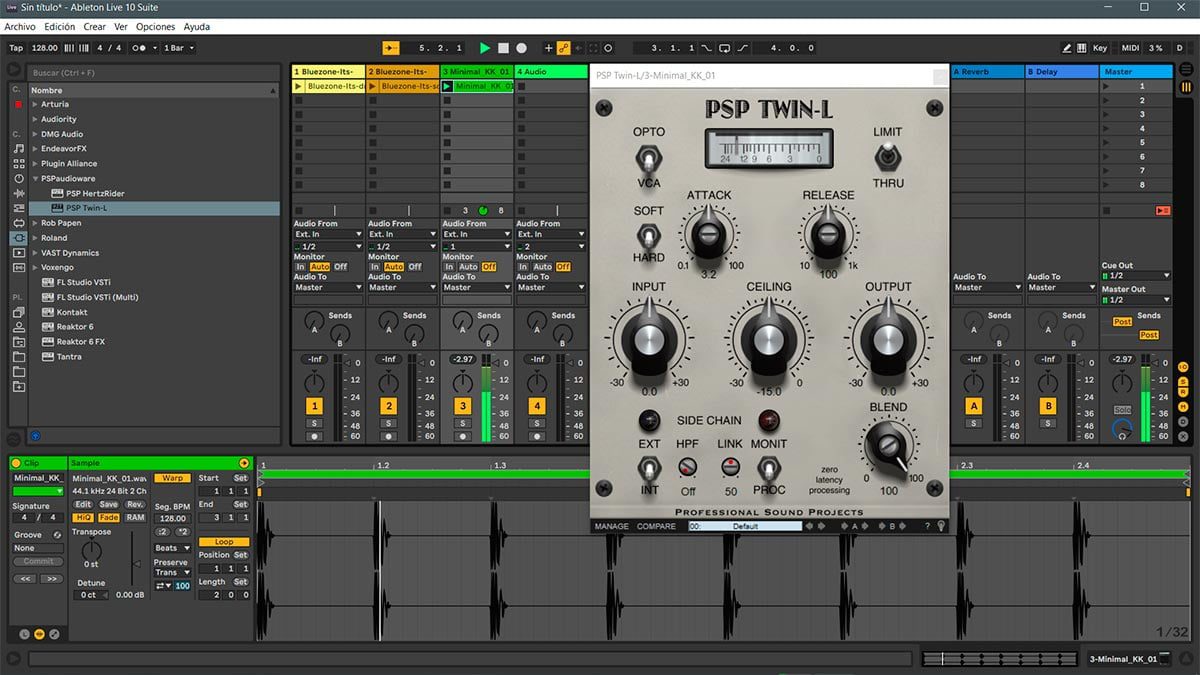1200x675 pixels.
Task: Click the Tap tempo button
Action: tap(16, 48)
